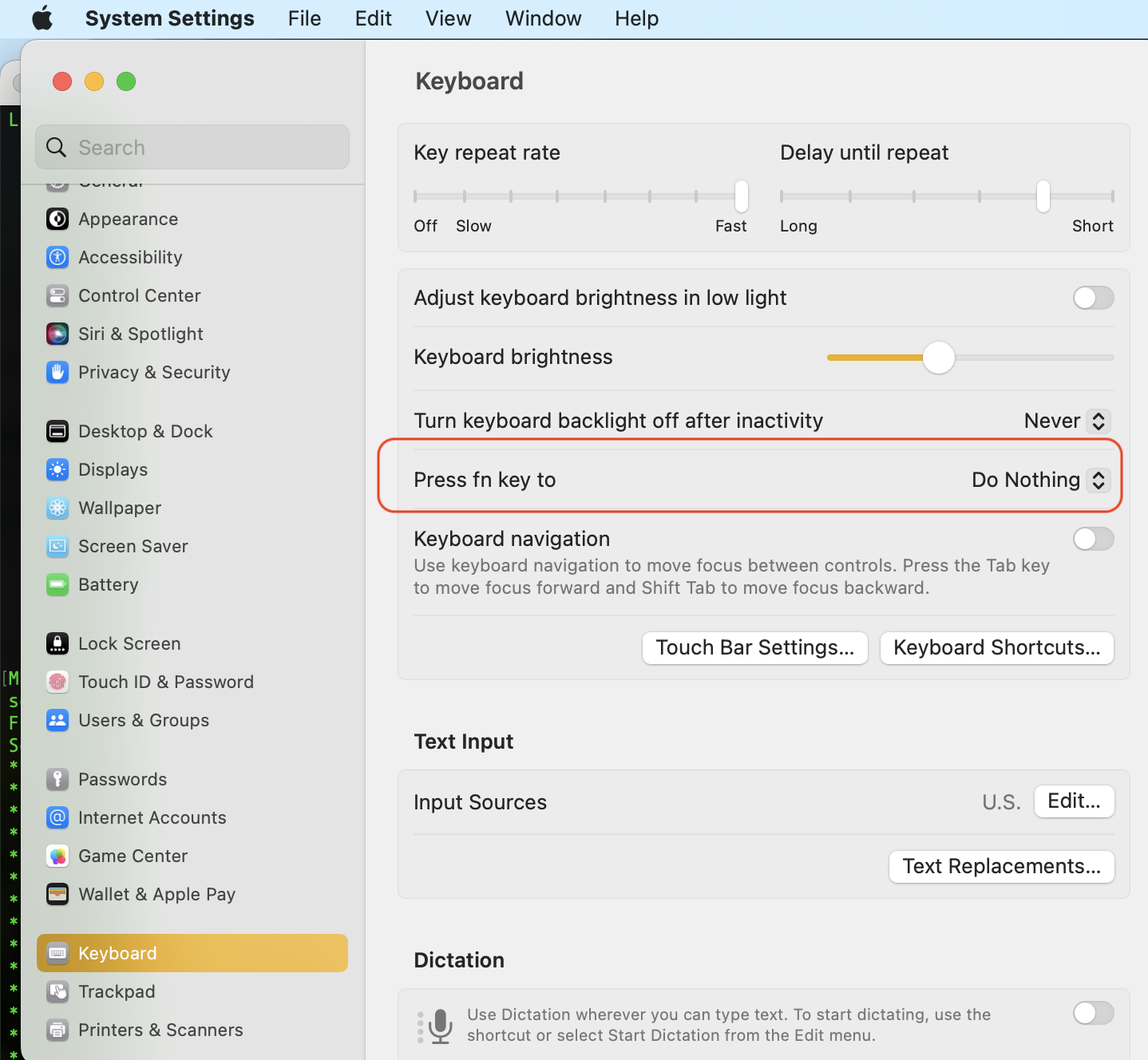Select the Control Center label
This screenshot has width=1148, height=1060.
[x=139, y=295]
